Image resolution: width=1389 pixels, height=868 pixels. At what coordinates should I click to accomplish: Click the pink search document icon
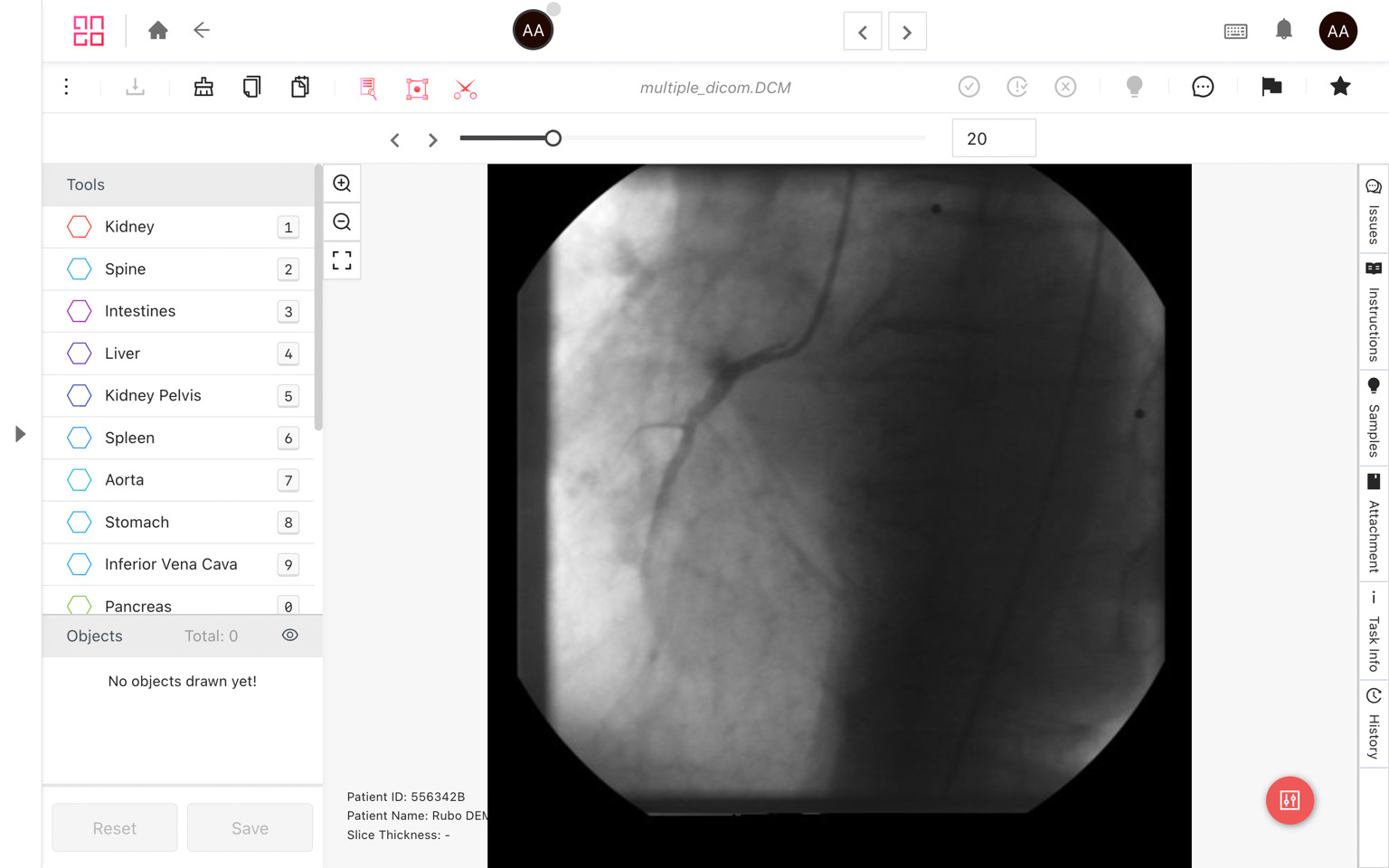click(x=368, y=88)
